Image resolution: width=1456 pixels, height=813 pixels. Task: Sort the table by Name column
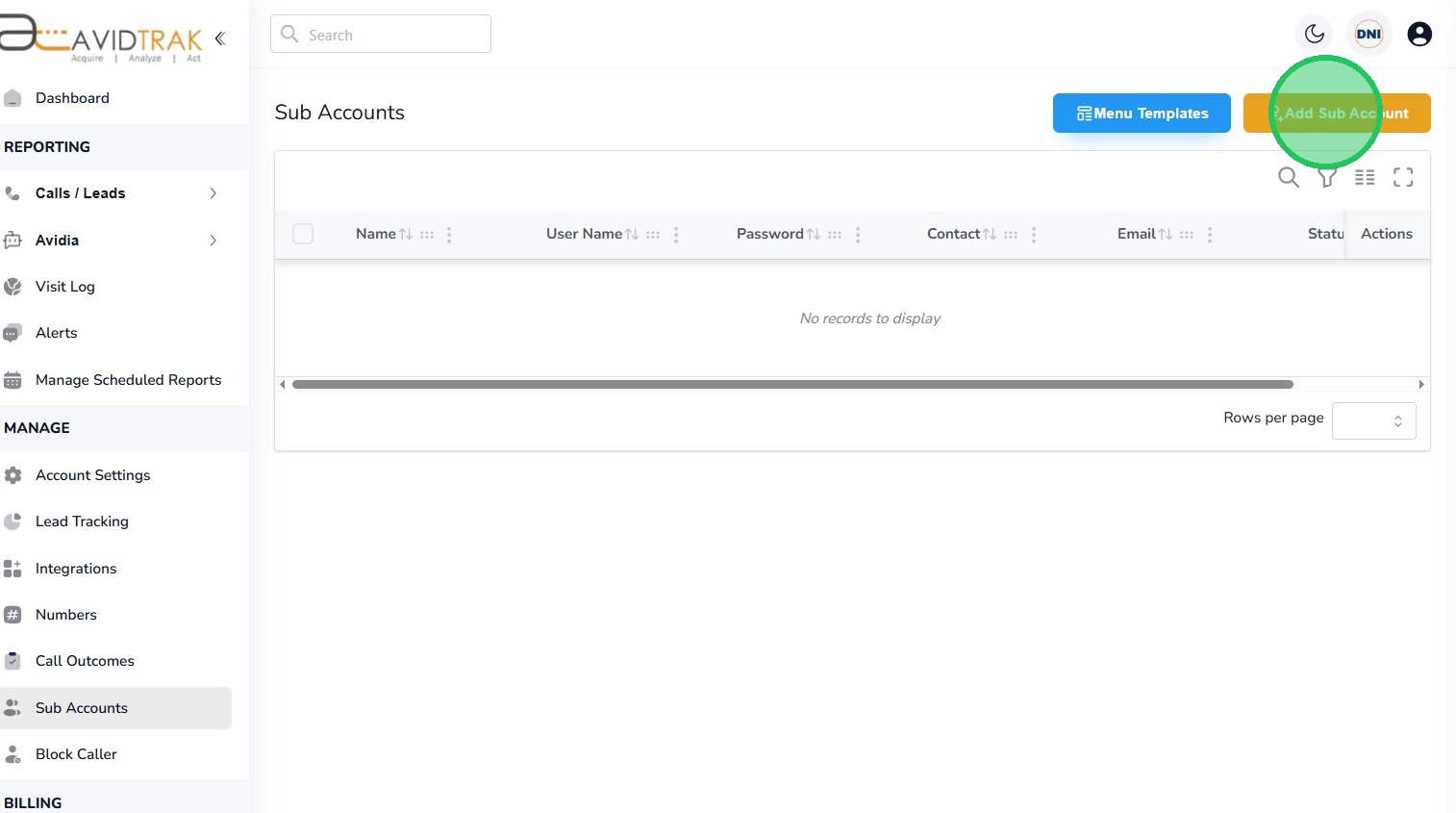406,234
